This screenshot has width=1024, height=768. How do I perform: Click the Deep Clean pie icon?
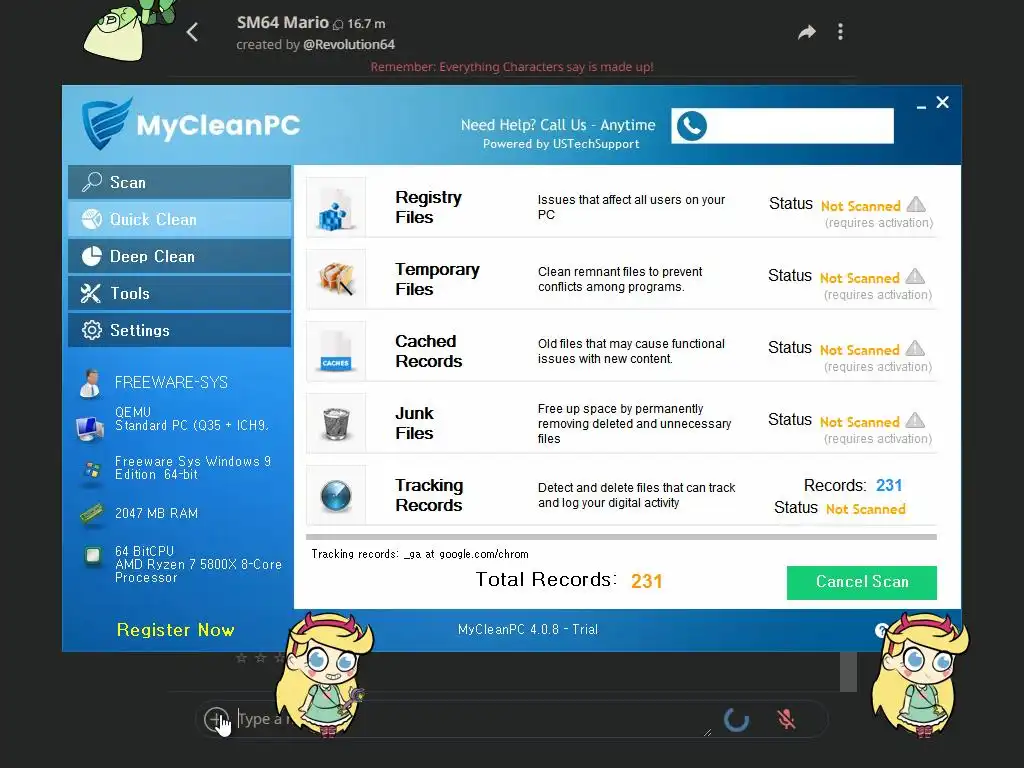[91, 256]
